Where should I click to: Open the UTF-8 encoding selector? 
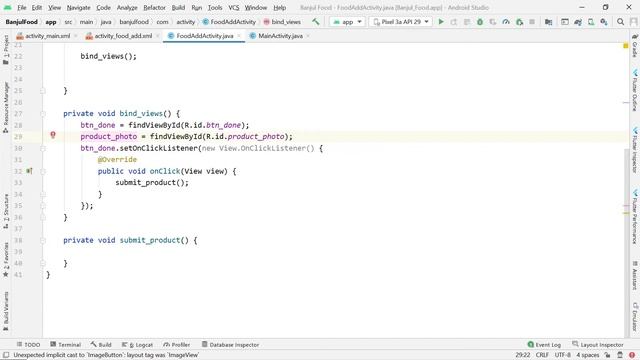pyautogui.click(x=562, y=355)
